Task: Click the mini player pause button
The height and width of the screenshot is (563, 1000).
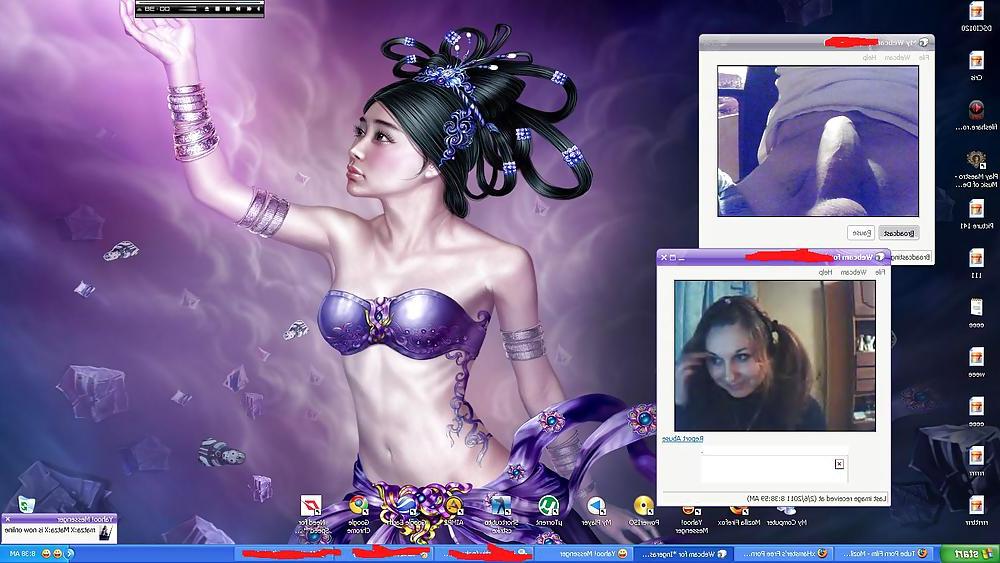Action: point(228,9)
